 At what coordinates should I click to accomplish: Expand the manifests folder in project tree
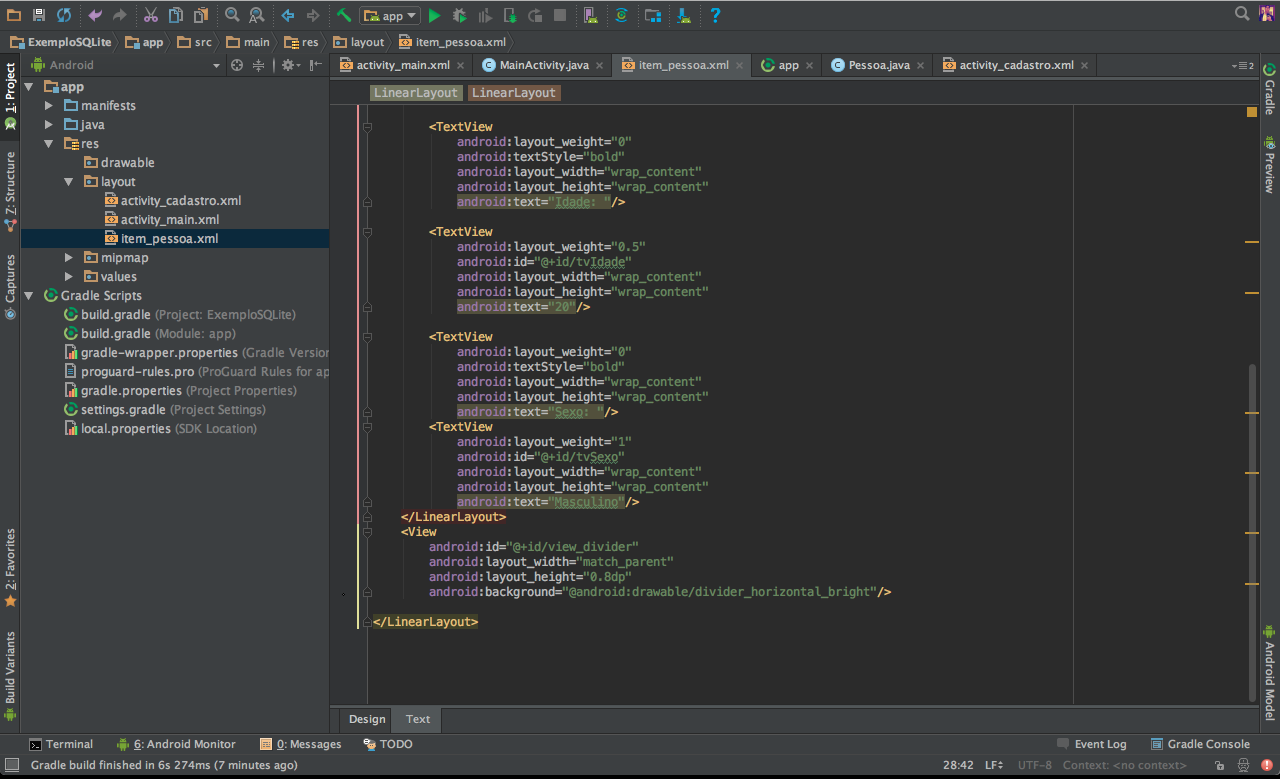48,106
